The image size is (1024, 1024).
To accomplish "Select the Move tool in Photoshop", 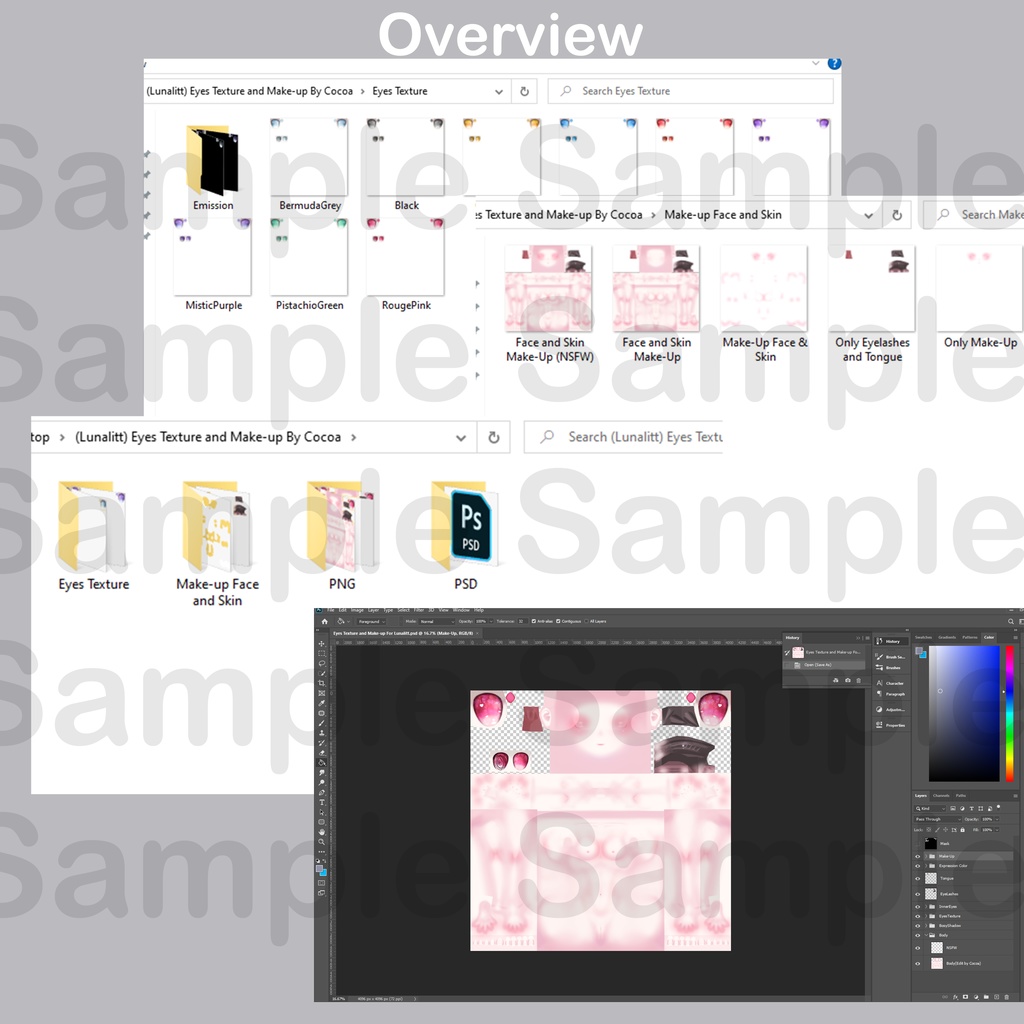I will pos(321,643).
